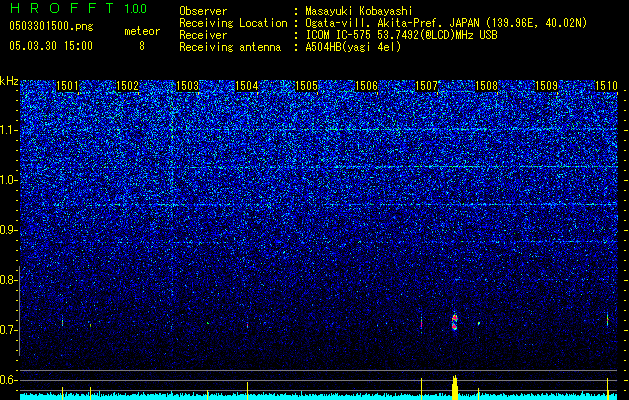Select the Ogata-vill. Akita-Pref. JAPAN location text
The height and width of the screenshot is (400, 629).
(x=446, y=23)
